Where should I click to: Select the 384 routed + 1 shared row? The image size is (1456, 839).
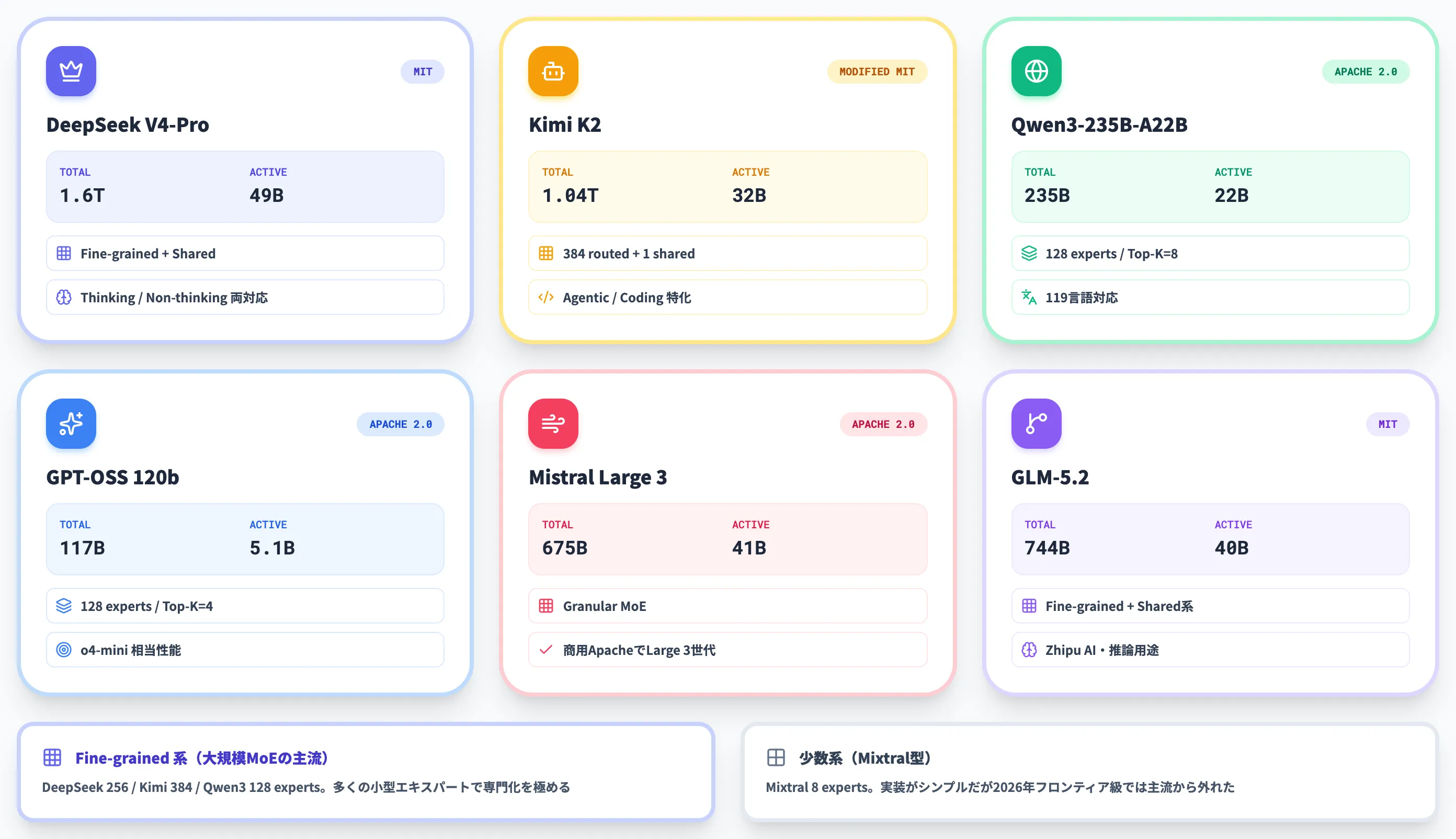727,254
